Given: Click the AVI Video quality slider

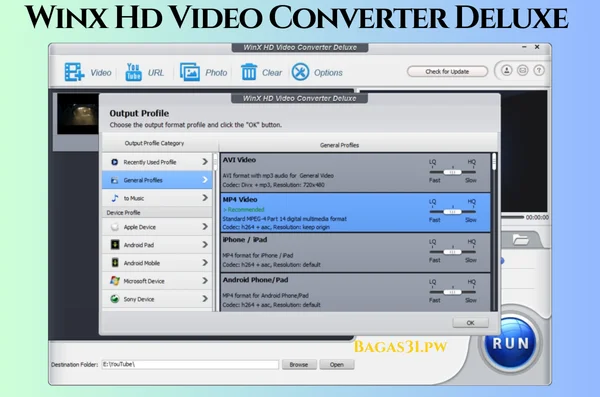Looking at the screenshot, I should pos(452,172).
